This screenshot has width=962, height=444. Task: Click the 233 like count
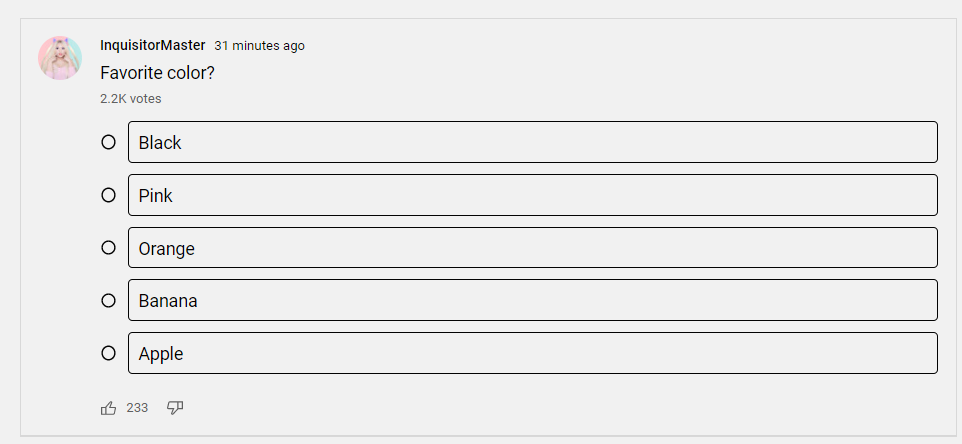click(137, 408)
